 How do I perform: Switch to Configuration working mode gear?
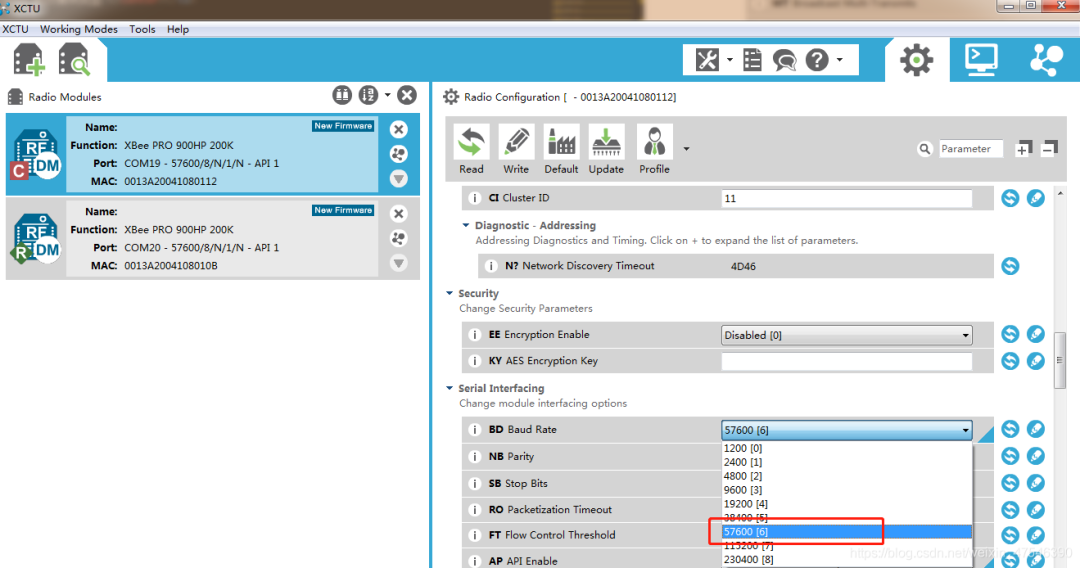coord(916,60)
